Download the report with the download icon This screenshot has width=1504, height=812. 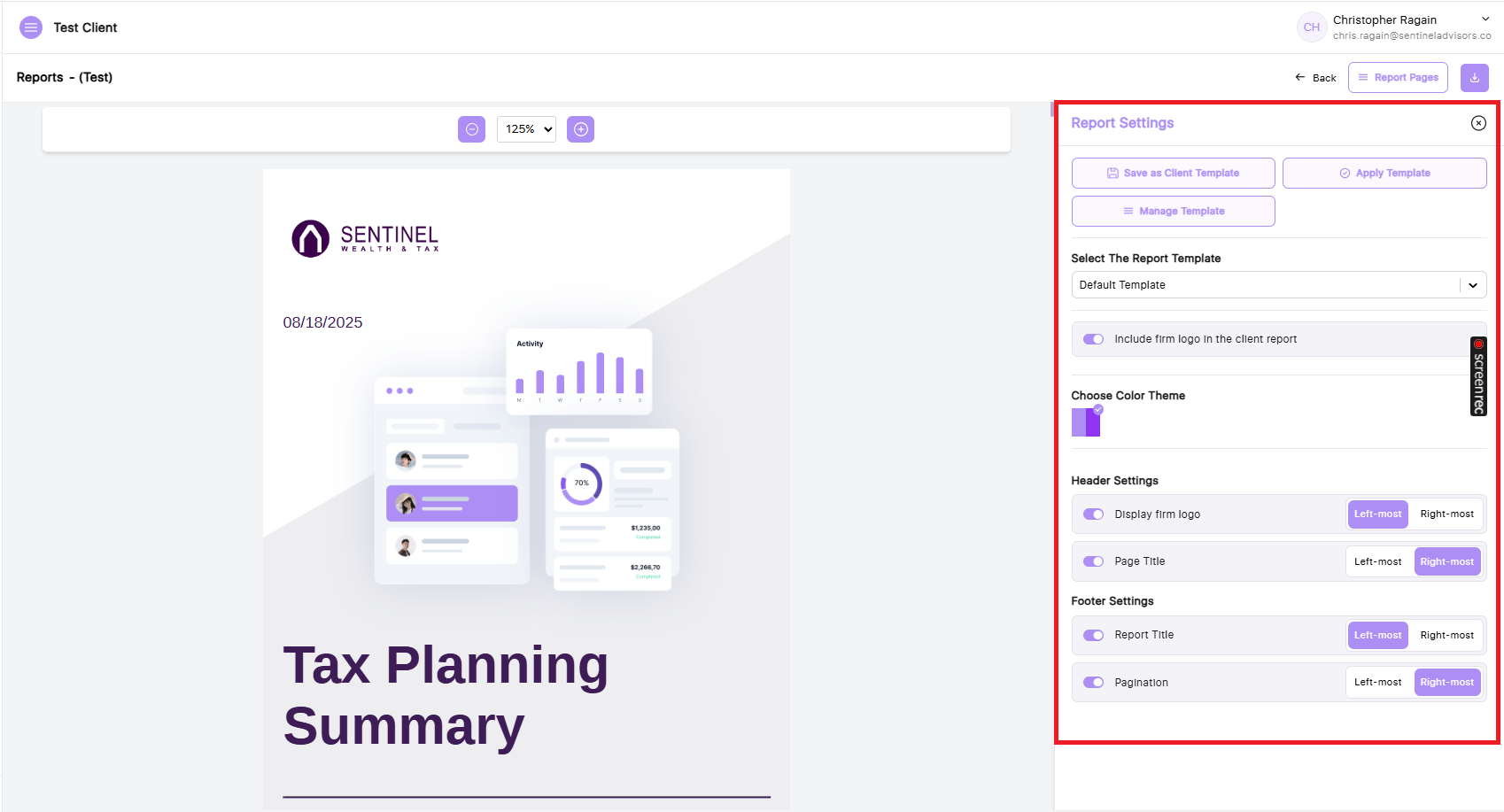click(1474, 78)
